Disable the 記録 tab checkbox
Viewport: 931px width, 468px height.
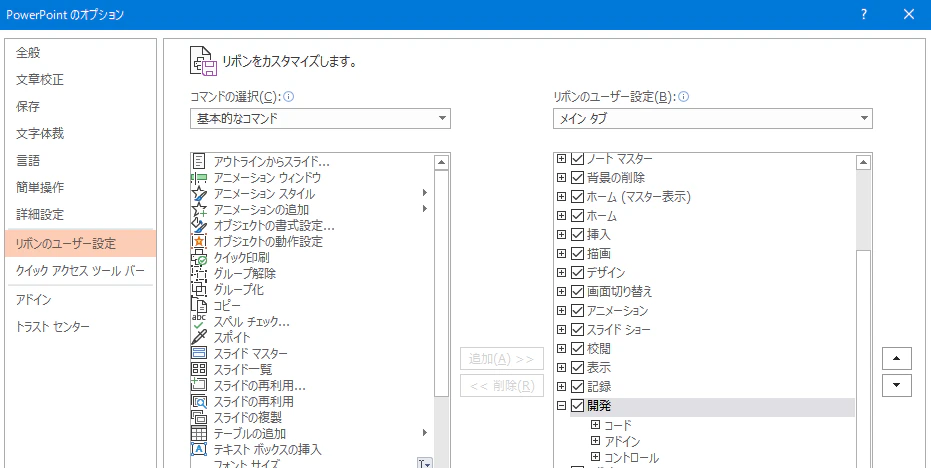[577, 387]
